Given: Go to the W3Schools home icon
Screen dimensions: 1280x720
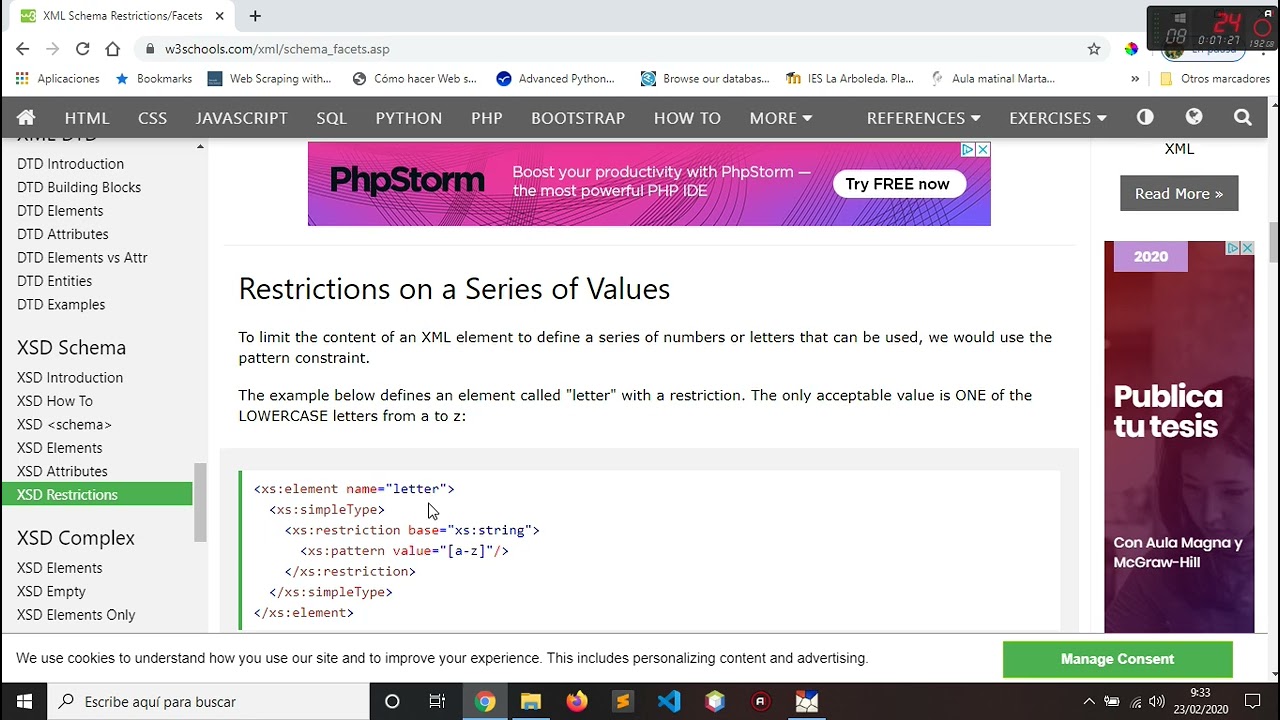Looking at the screenshot, I should point(26,117).
